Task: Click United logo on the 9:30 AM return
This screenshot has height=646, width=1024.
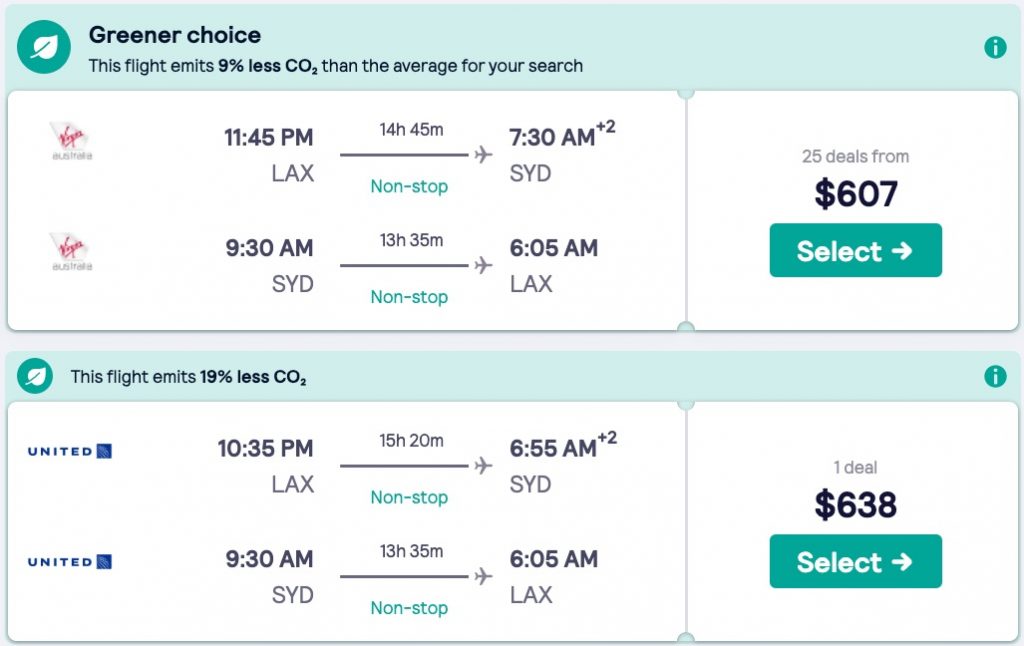Action: tap(70, 562)
